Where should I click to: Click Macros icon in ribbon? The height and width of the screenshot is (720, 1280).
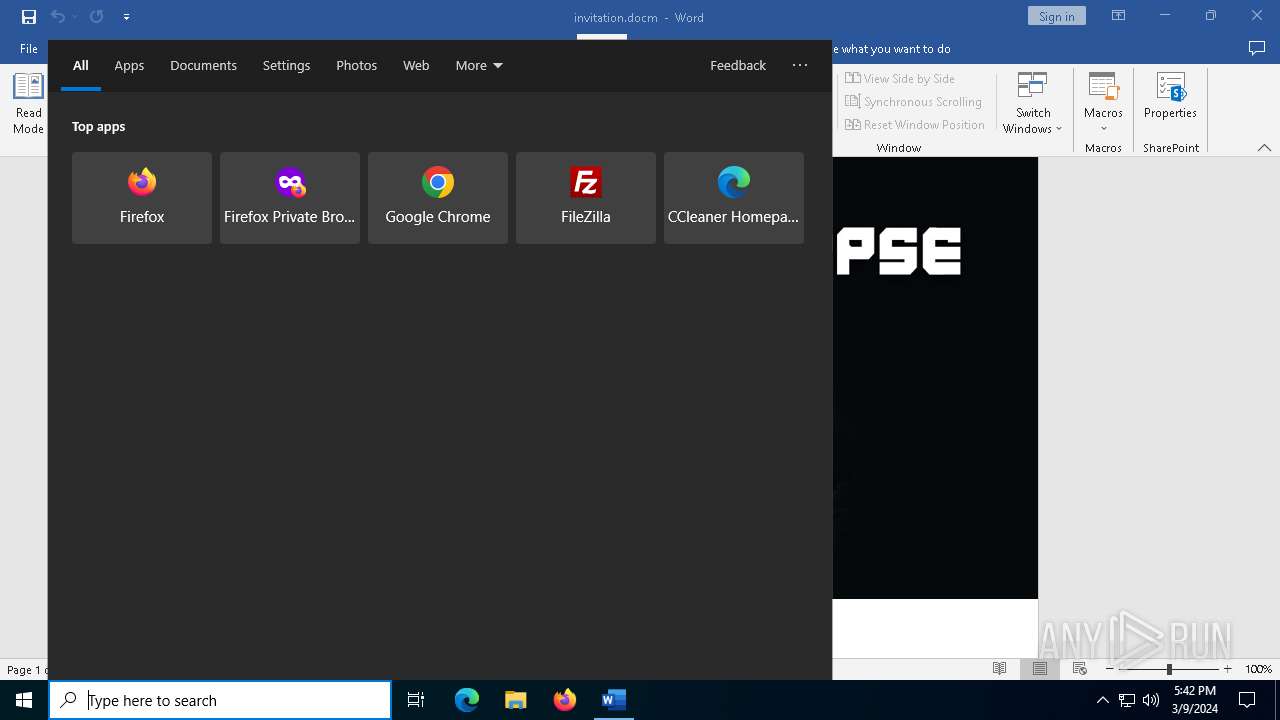(x=1103, y=88)
